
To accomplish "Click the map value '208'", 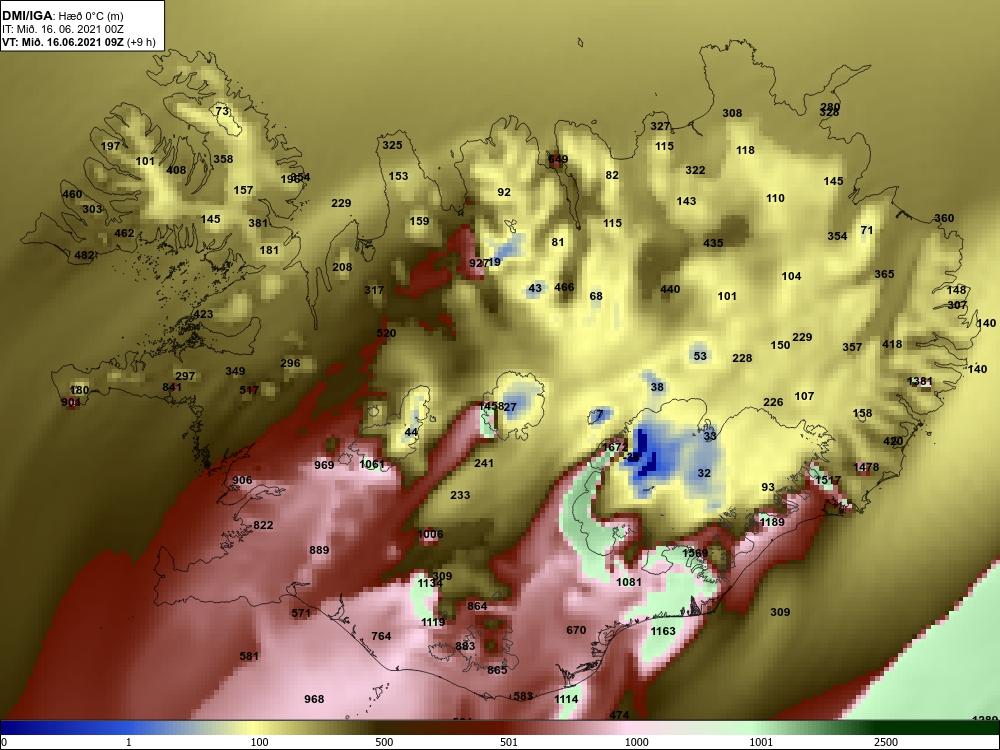I will 342,267.
